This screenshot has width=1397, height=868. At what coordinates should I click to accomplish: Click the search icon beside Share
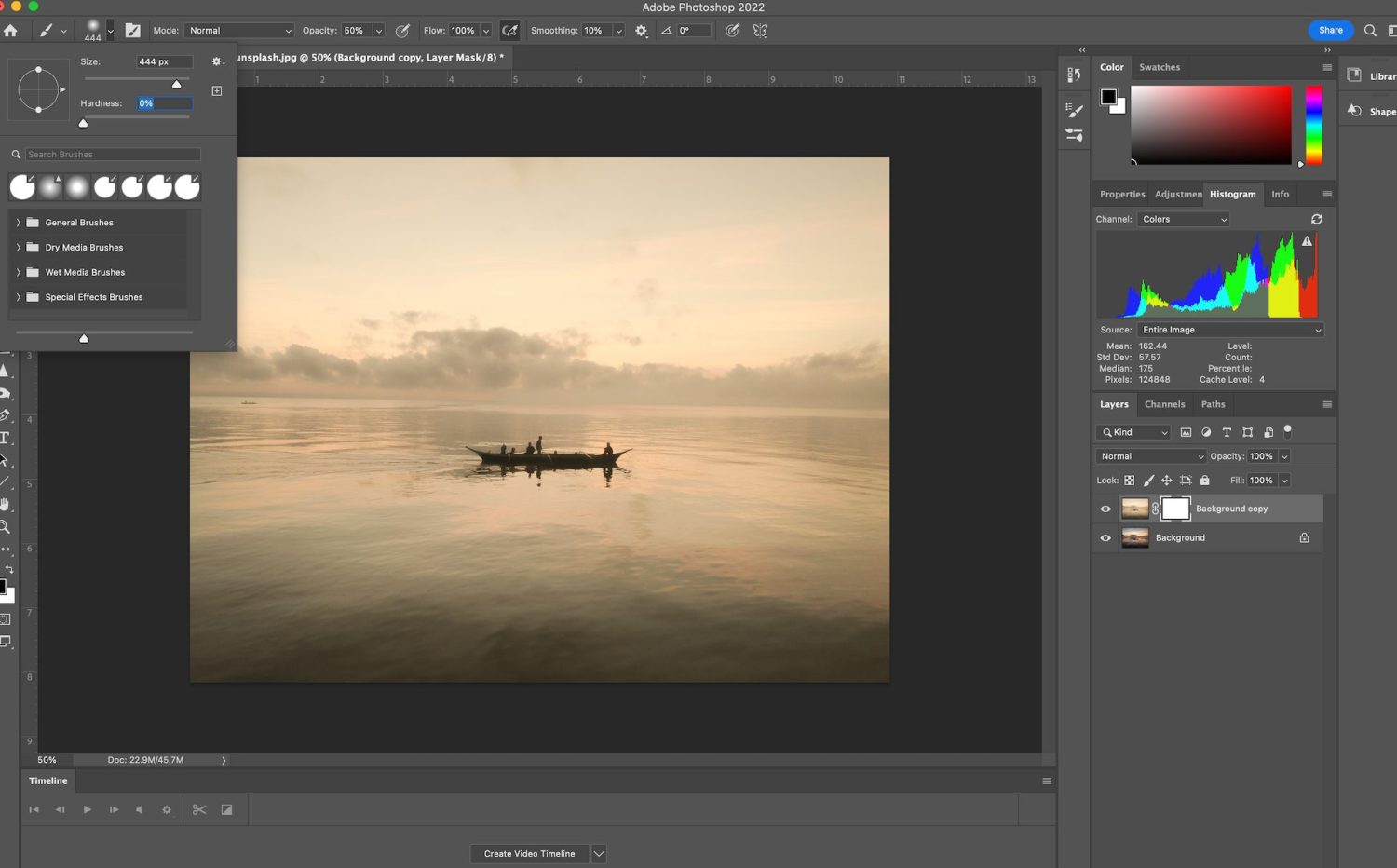(1370, 31)
